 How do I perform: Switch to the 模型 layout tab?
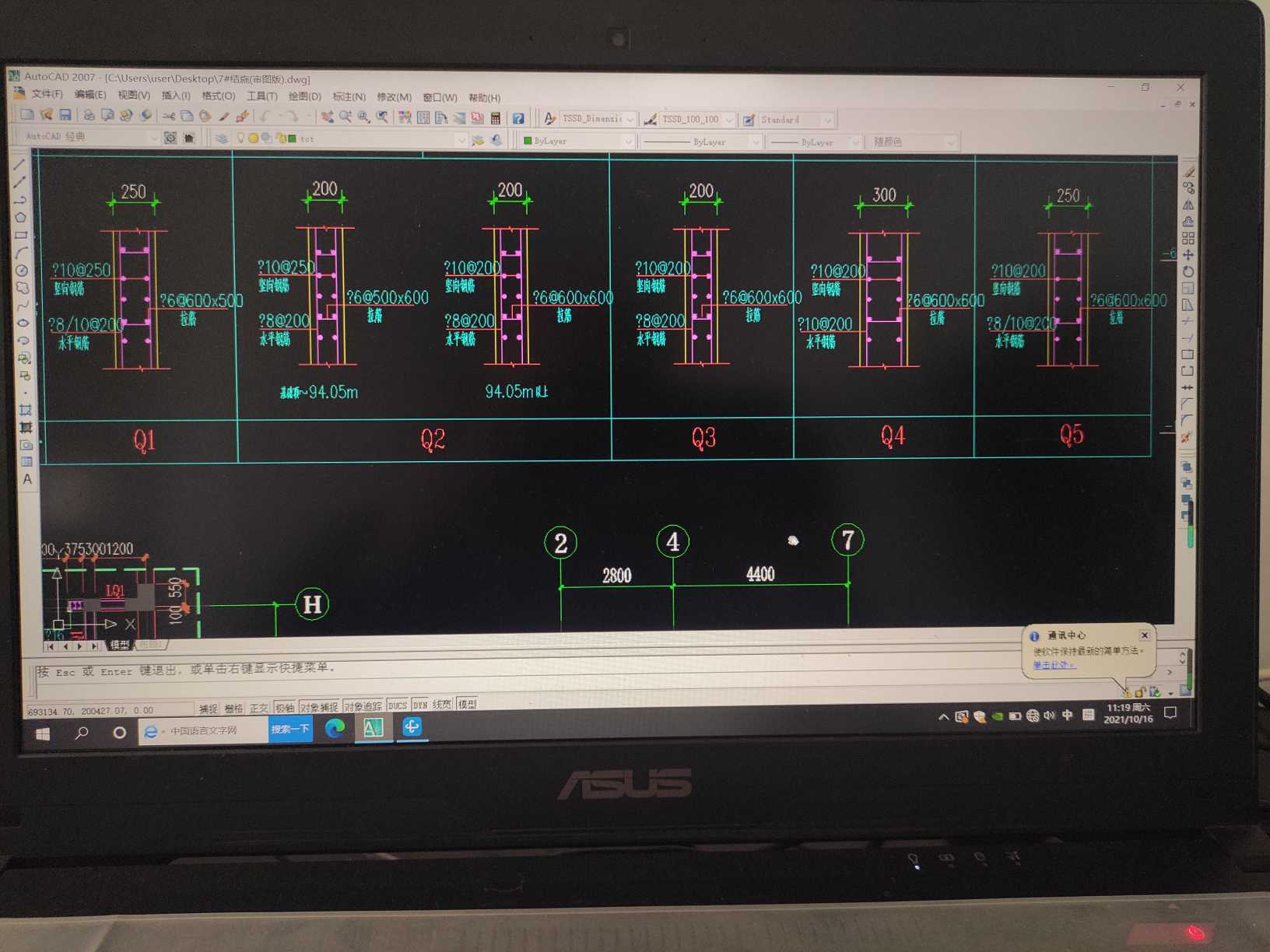(119, 645)
